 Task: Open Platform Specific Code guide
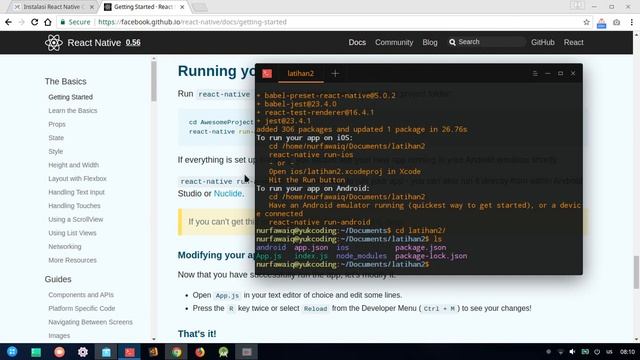pyautogui.click(x=82, y=309)
